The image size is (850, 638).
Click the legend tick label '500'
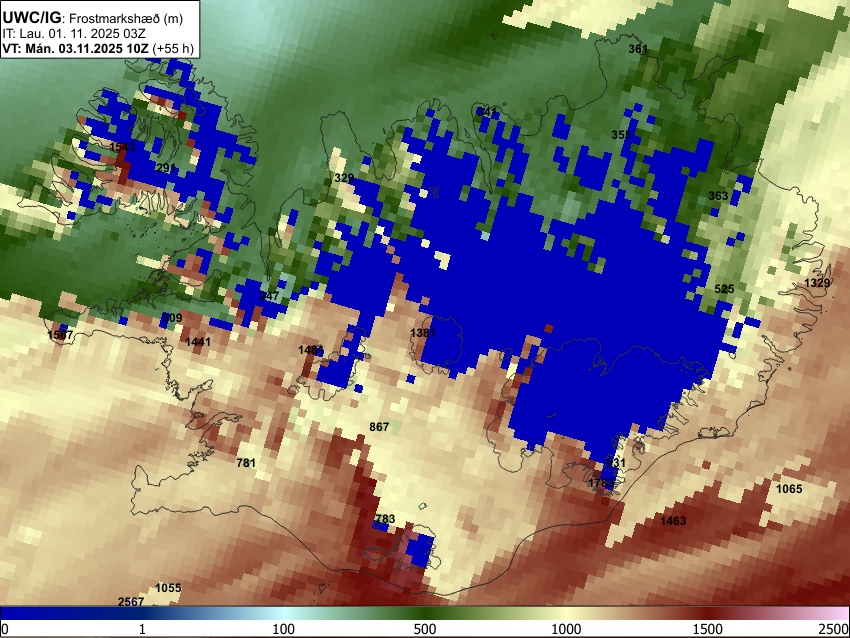425,629
